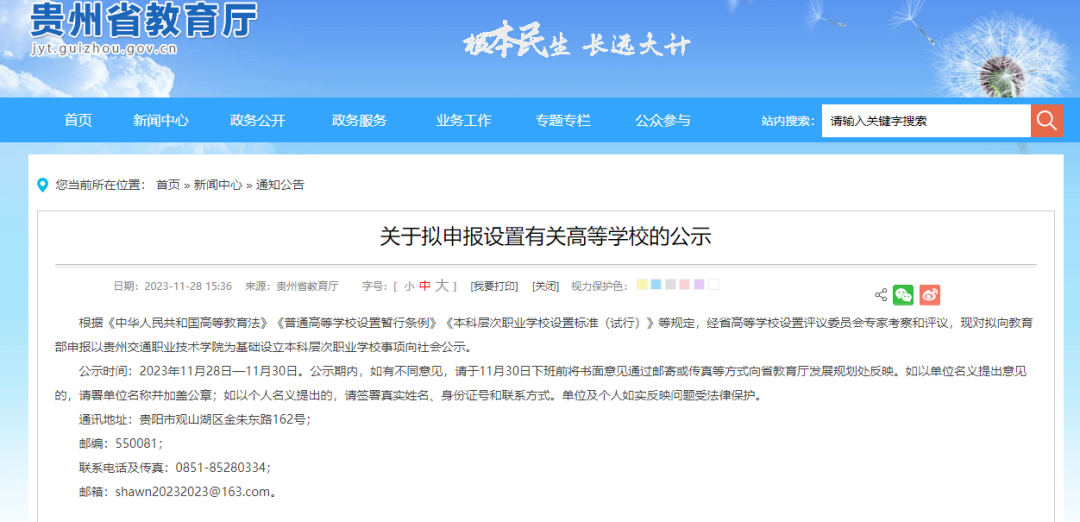Screen dimensions: 1080x522
Task: Open the 政务公开 menu
Action: pyautogui.click(x=257, y=121)
